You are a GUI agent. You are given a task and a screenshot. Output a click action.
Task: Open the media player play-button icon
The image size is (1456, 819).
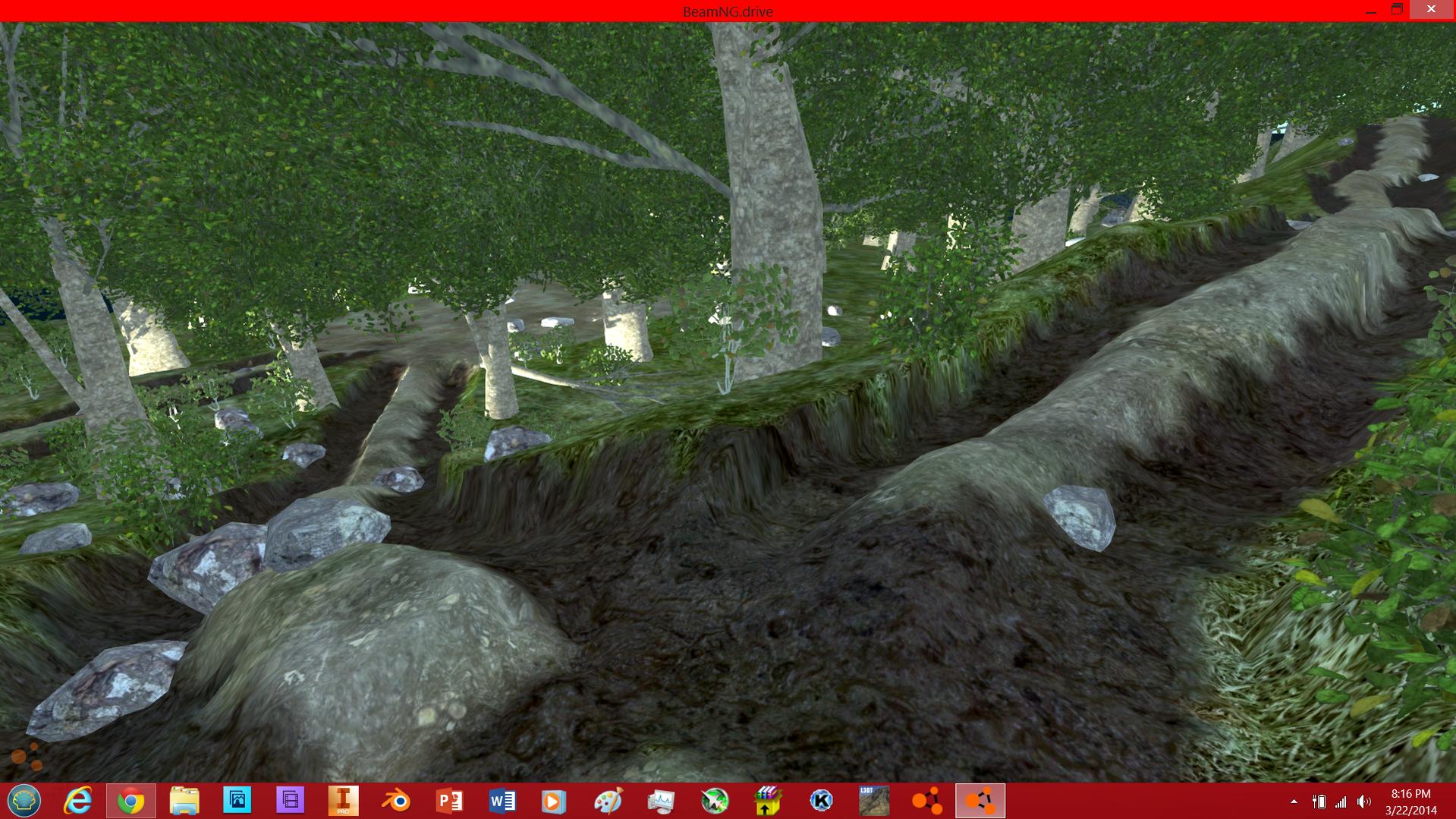point(554,802)
